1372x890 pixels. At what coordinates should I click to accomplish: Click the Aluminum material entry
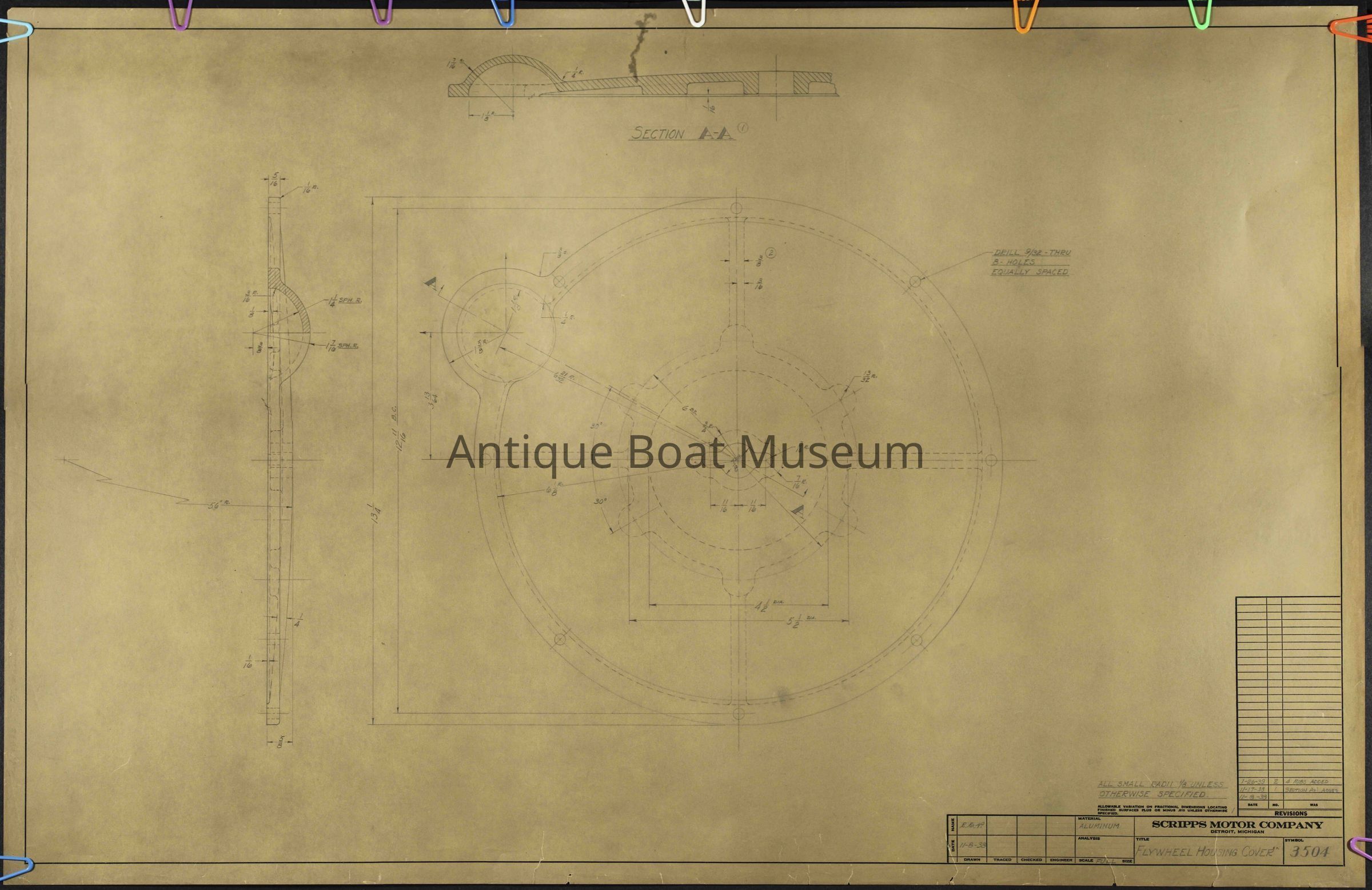pos(1099,826)
